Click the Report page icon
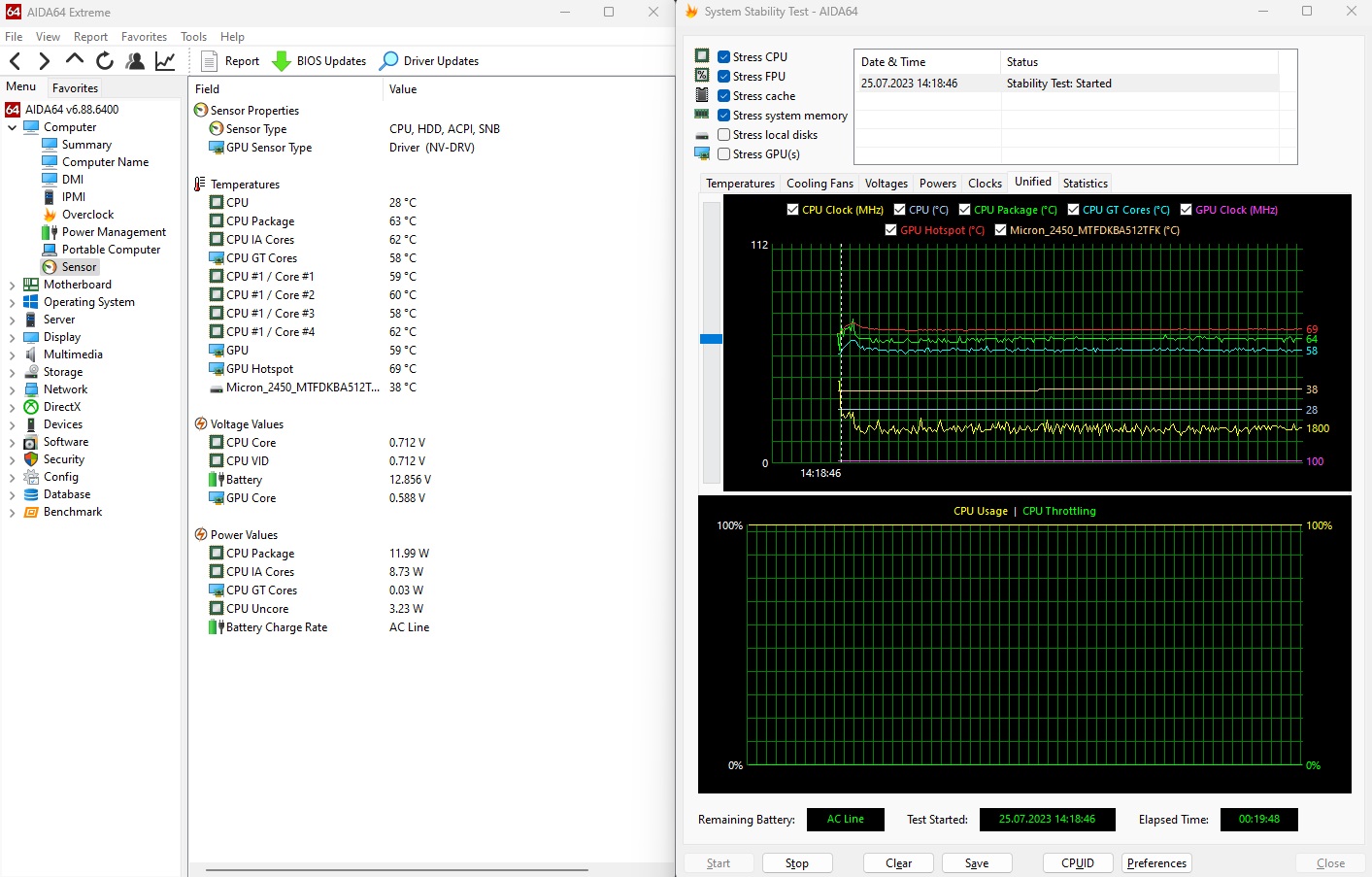The width and height of the screenshot is (1372, 877). tap(209, 61)
